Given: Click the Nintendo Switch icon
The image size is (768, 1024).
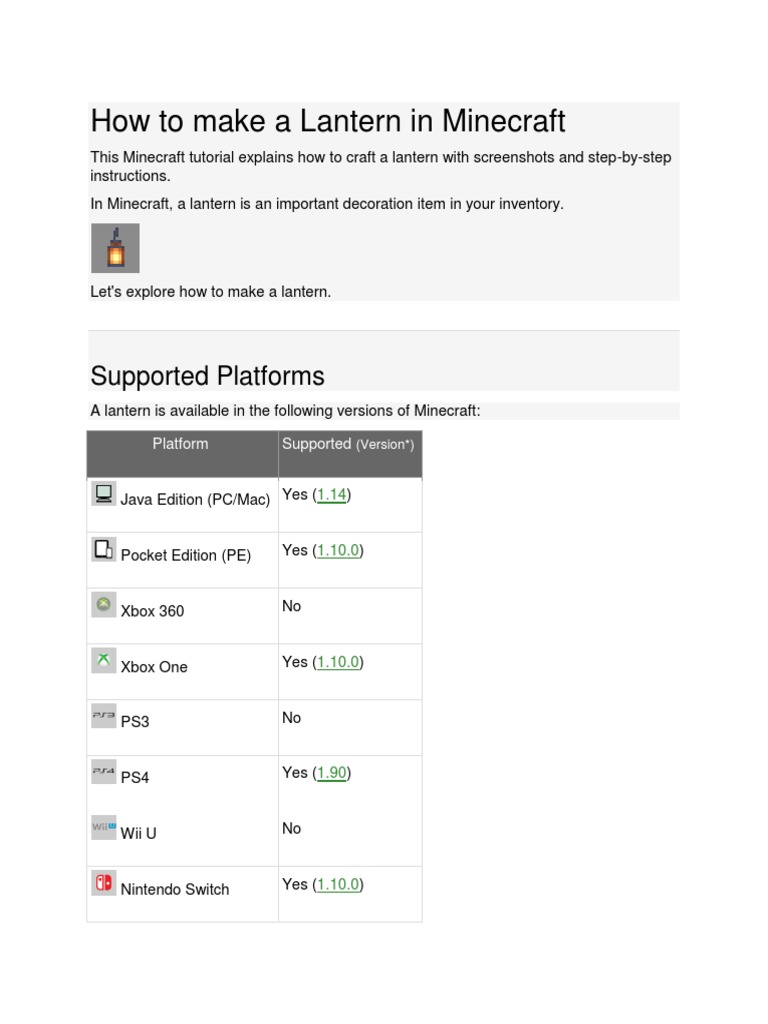Looking at the screenshot, I should tap(103, 883).
